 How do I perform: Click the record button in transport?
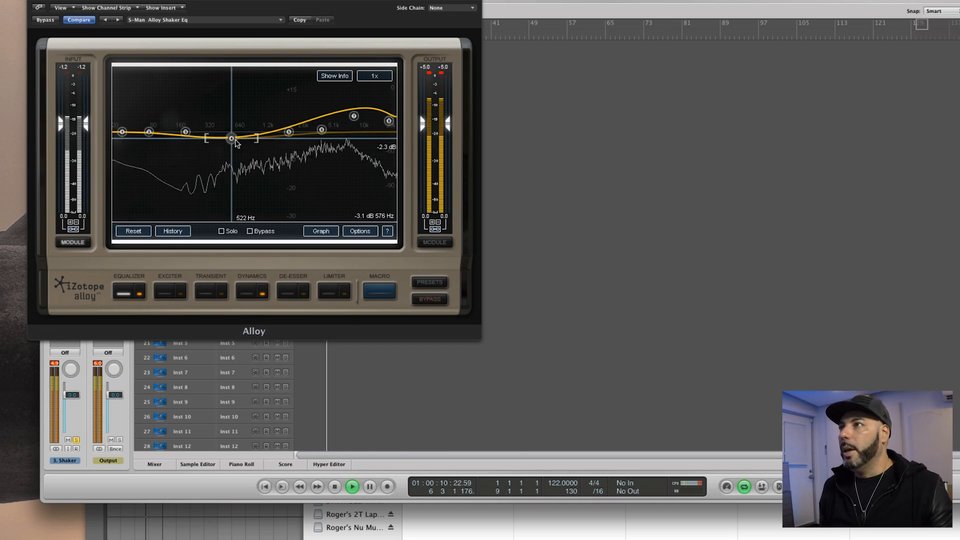(387, 486)
